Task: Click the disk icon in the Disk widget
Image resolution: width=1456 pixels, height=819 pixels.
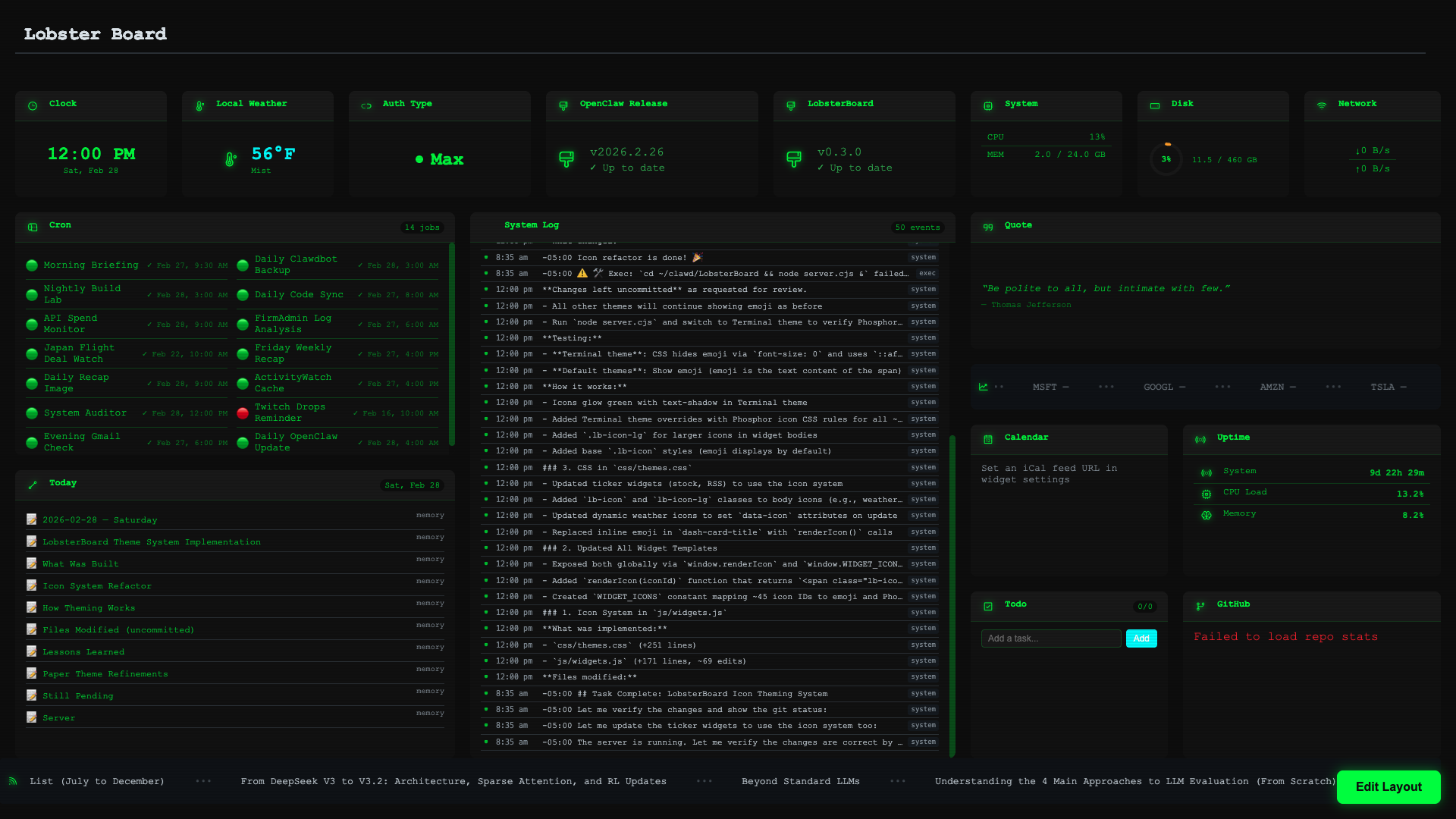Action: click(x=1154, y=105)
